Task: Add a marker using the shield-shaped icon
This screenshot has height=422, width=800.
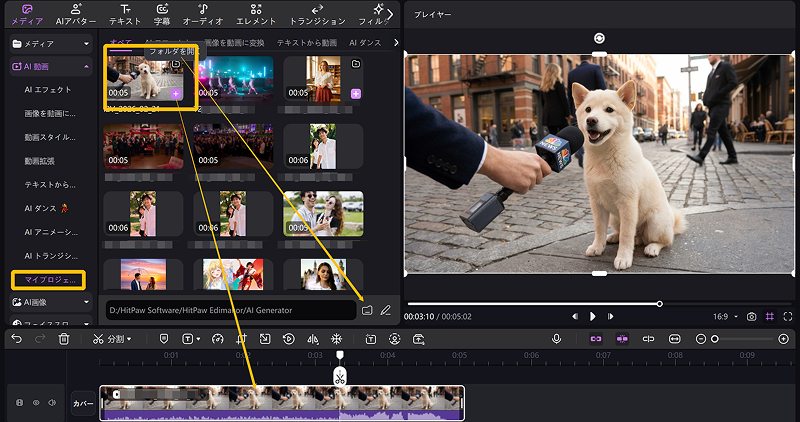Action: click(x=164, y=339)
